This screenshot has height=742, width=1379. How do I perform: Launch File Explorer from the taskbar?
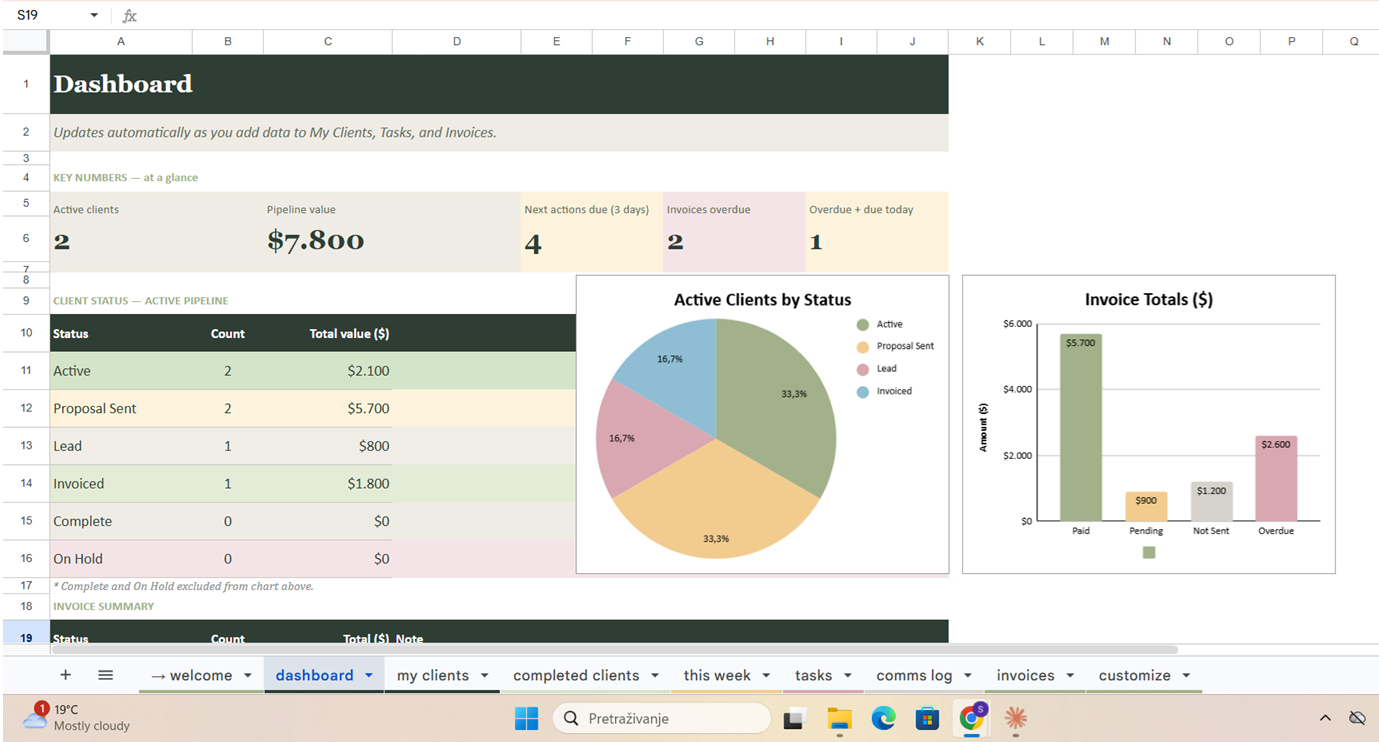tap(839, 718)
